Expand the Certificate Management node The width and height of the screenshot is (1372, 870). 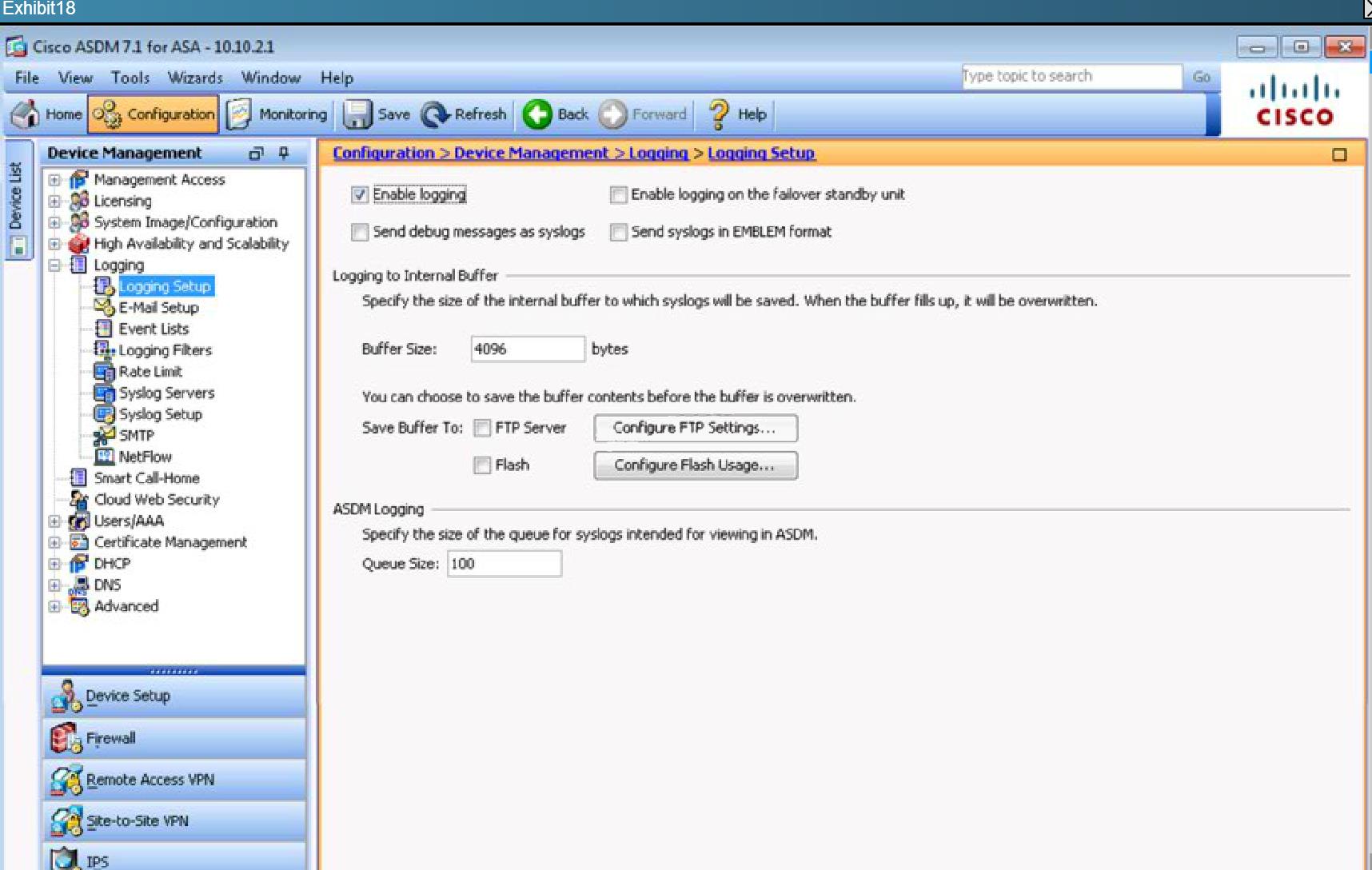click(x=54, y=542)
